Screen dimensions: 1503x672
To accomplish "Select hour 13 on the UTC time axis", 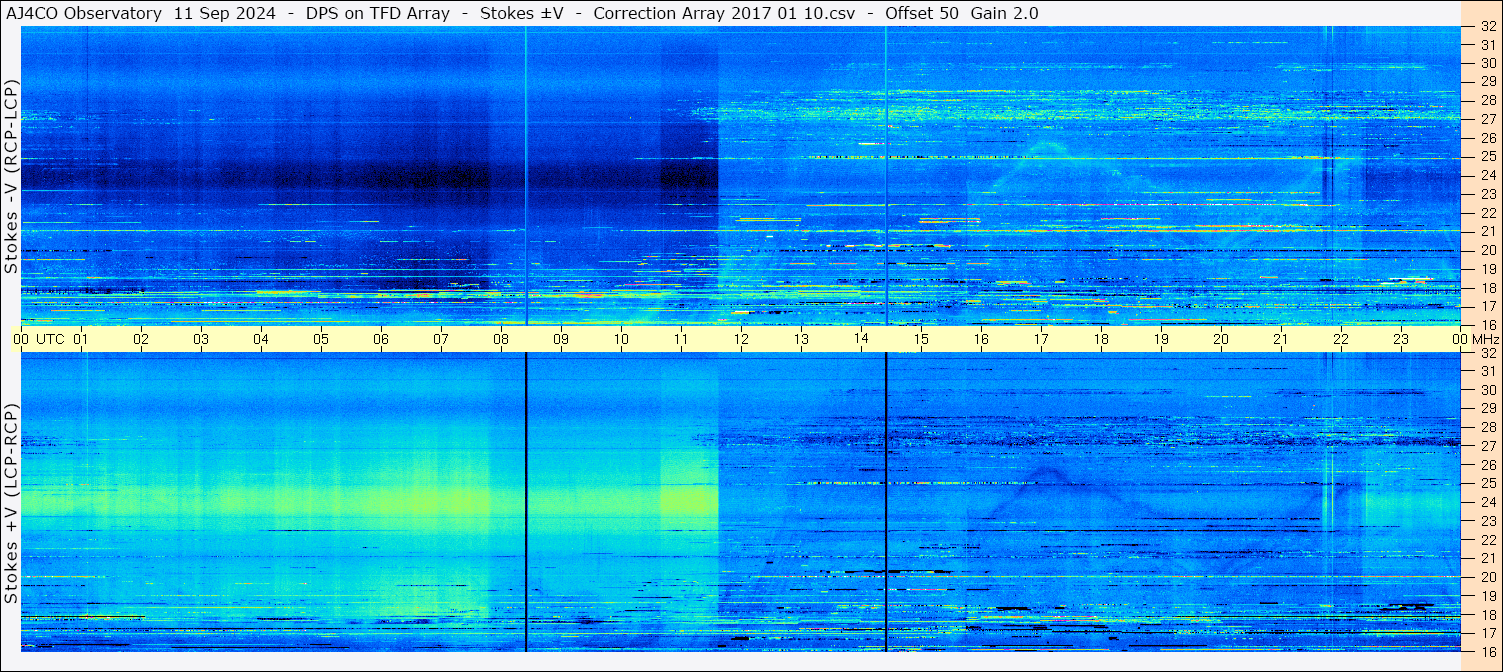I will (x=801, y=339).
